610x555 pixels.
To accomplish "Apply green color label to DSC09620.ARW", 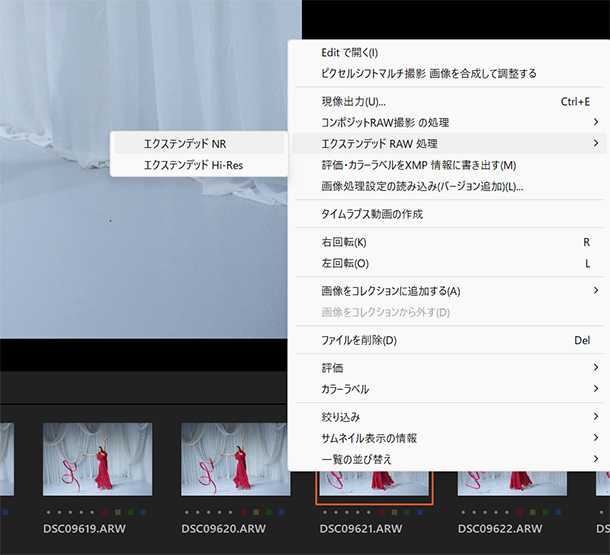I will coord(269,512).
